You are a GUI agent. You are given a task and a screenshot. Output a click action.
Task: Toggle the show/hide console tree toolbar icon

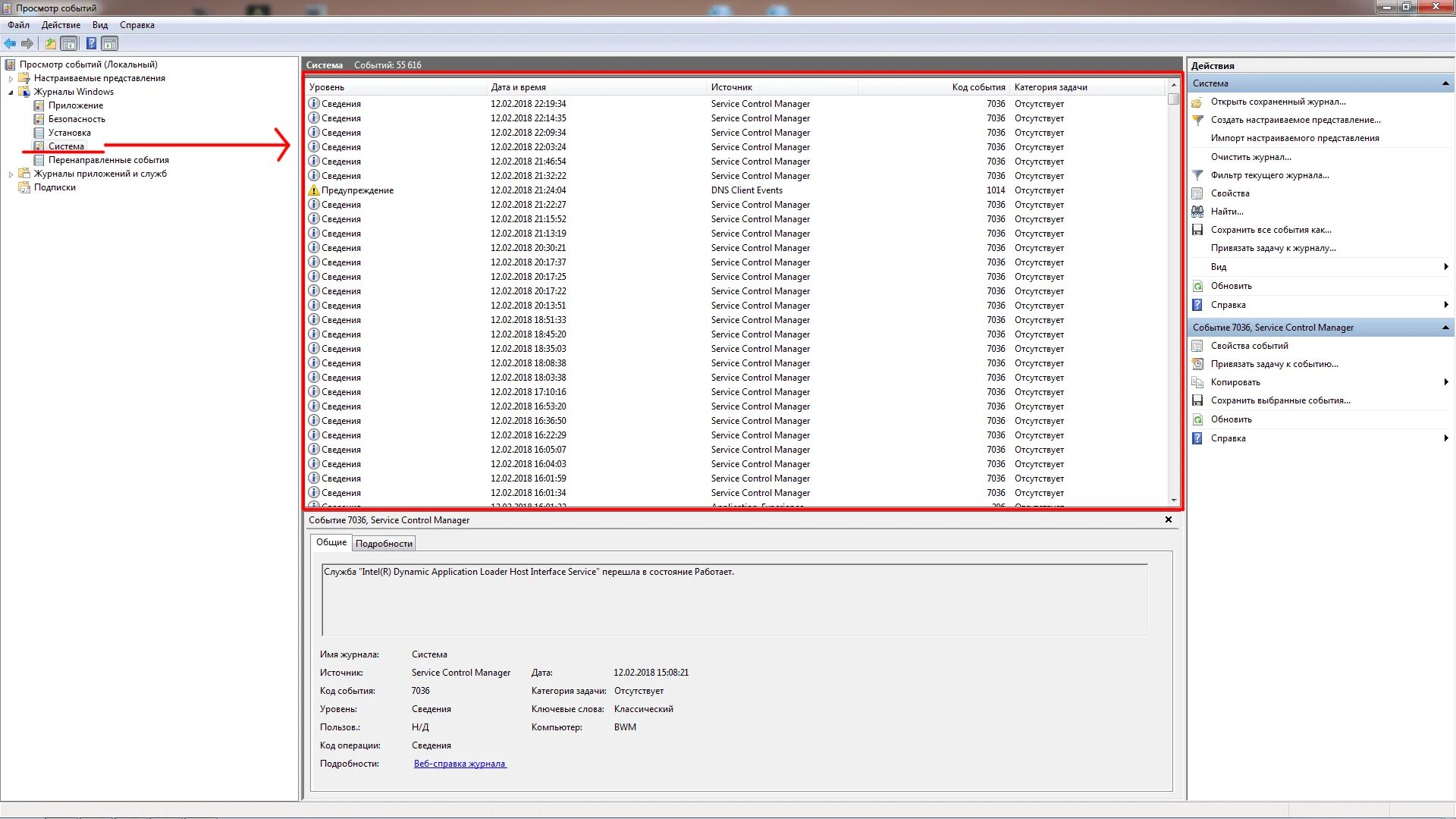coord(69,43)
